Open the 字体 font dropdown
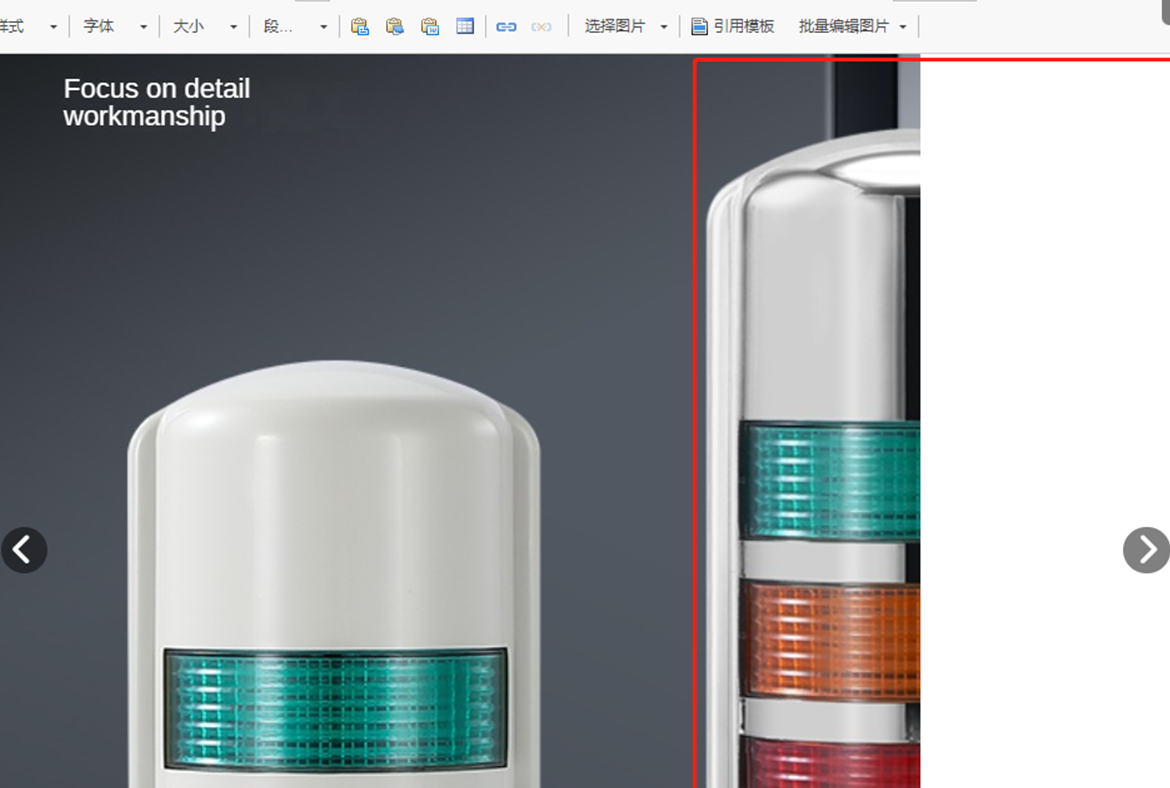Image resolution: width=1170 pixels, height=788 pixels. tap(115, 27)
